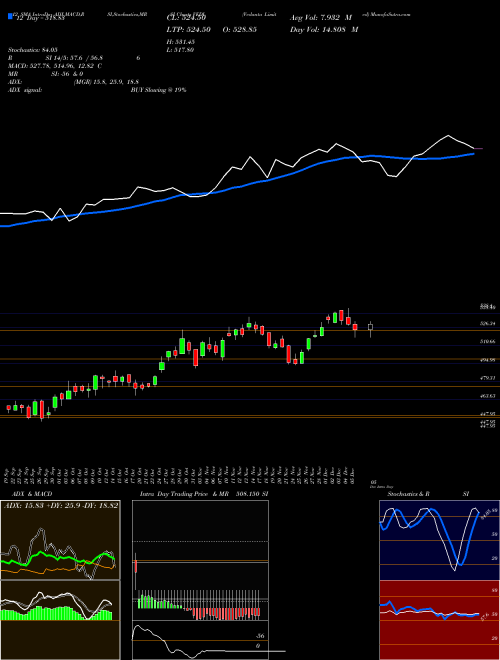
Task: Click 'Intra Day Trading Price & MR' title
Action: tap(184, 494)
